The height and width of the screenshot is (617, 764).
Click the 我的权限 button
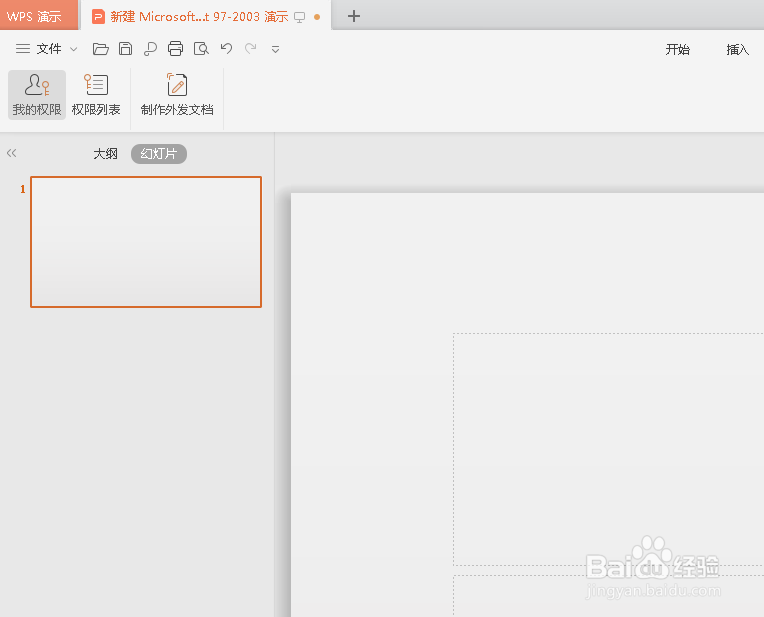pos(37,95)
